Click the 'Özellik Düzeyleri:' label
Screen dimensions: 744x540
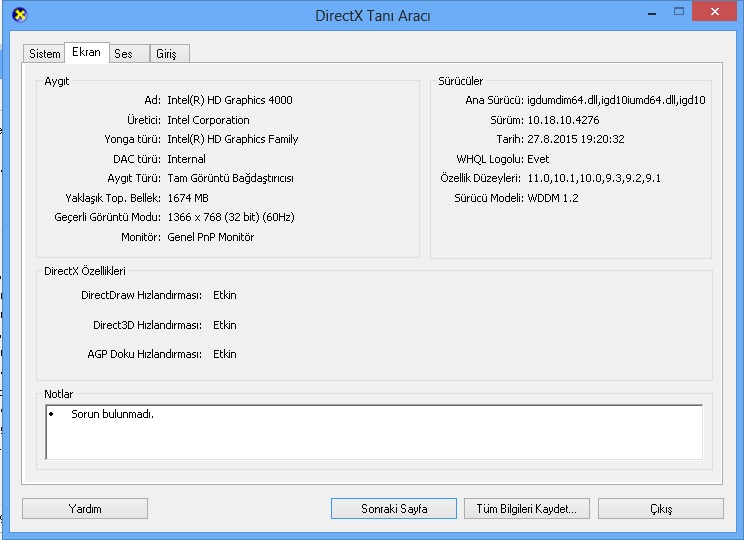[x=480, y=178]
